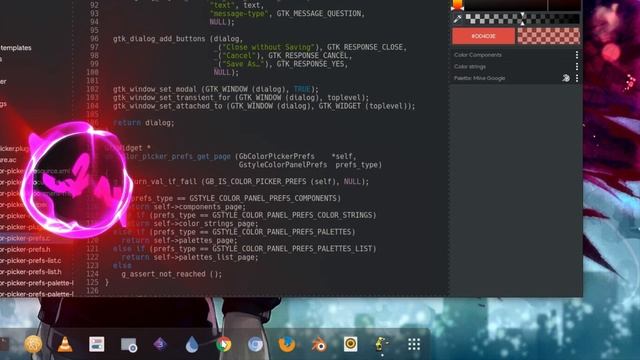Open or-picker-prefs-list.h in the project tree
The width and height of the screenshot is (640, 360).
pyautogui.click(x=31, y=272)
